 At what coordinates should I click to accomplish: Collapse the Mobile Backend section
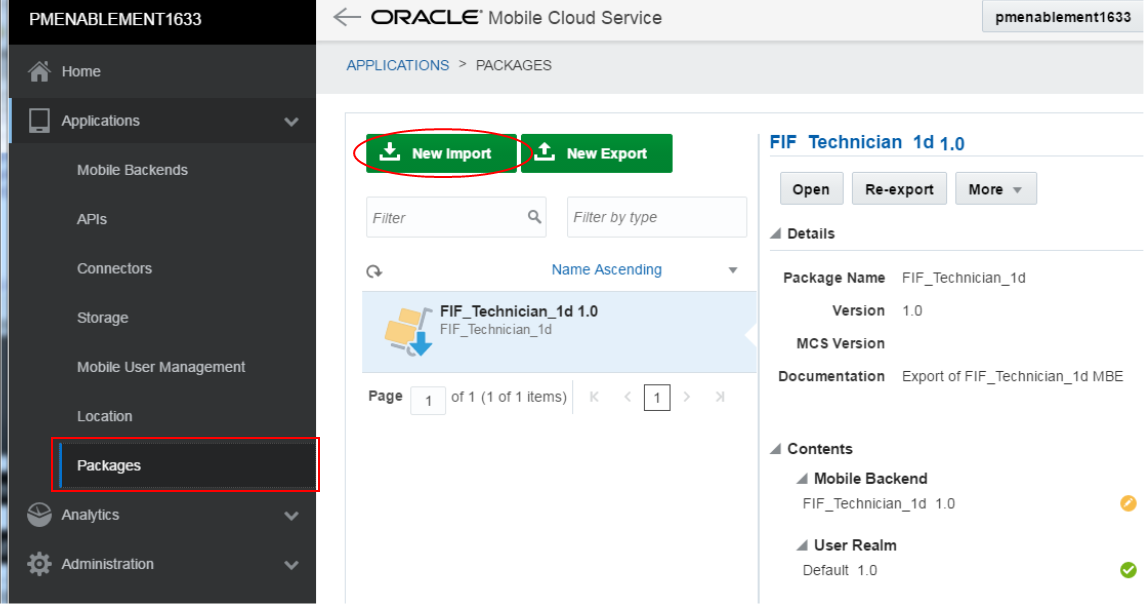[802, 479]
